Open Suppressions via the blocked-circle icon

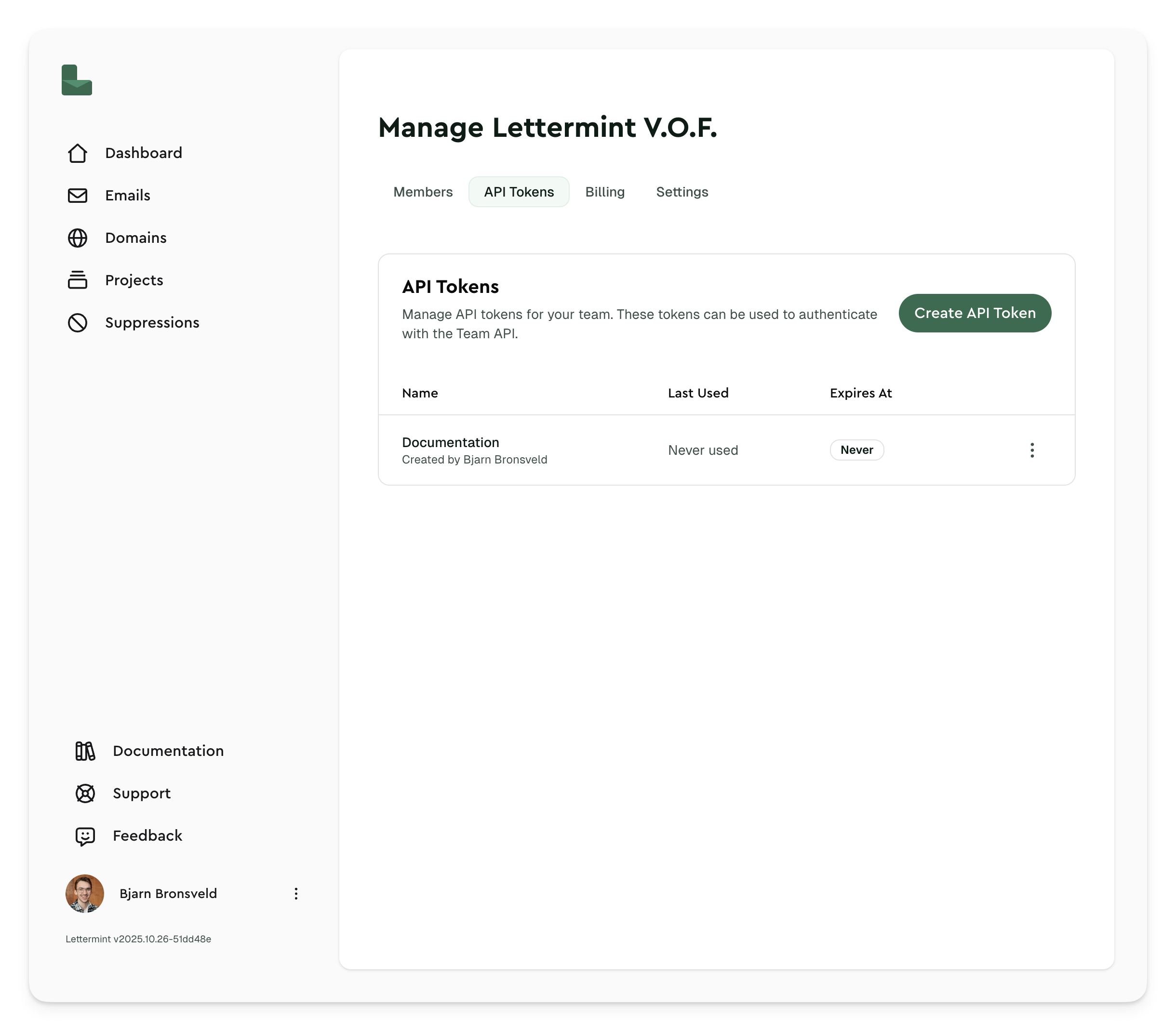point(78,323)
